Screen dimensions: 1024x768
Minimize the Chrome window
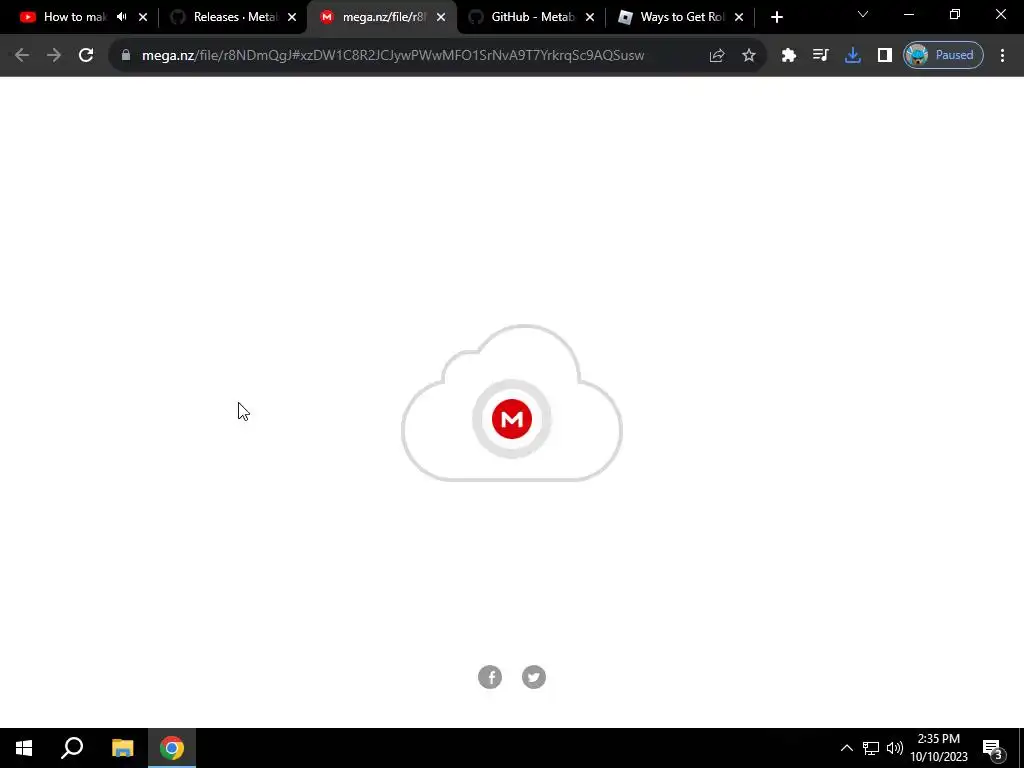point(908,14)
